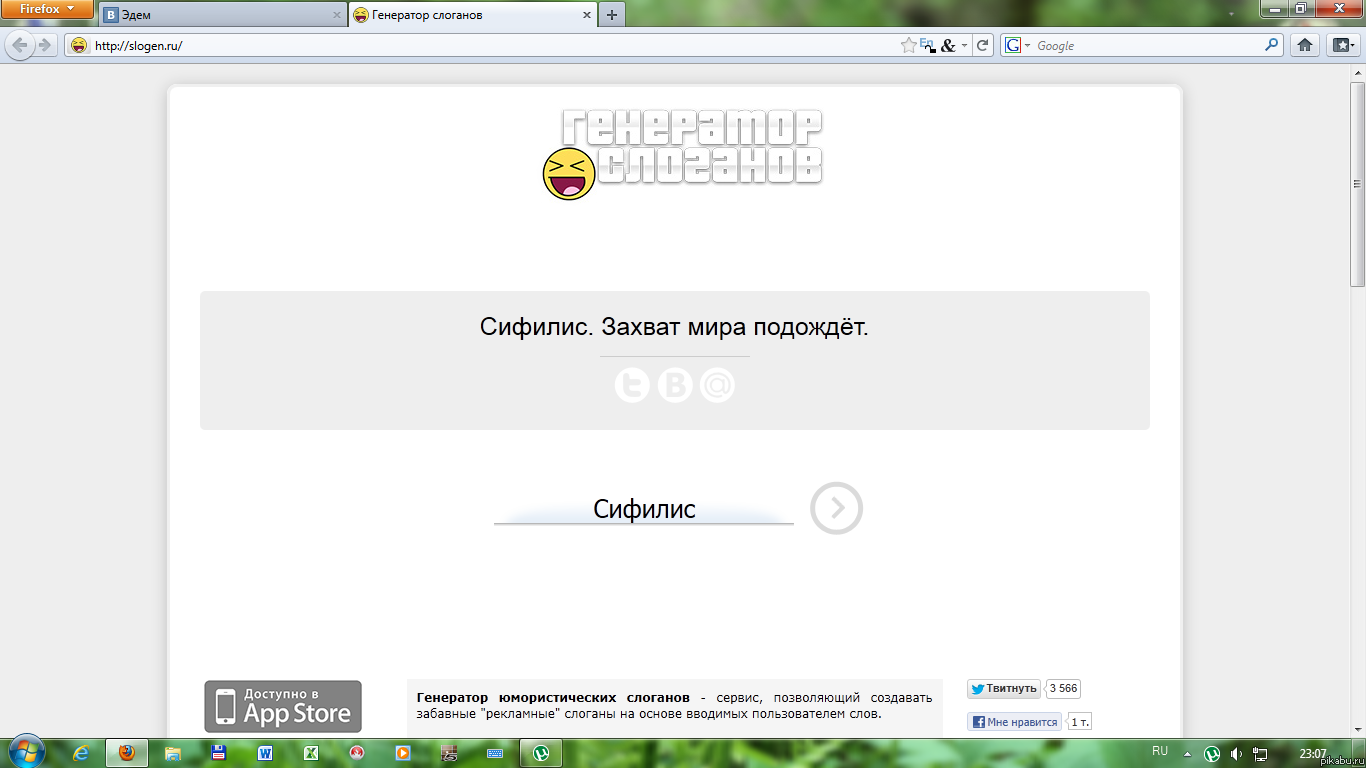Bookmark this page with the star icon
Image resolution: width=1366 pixels, height=768 pixels.
point(908,45)
